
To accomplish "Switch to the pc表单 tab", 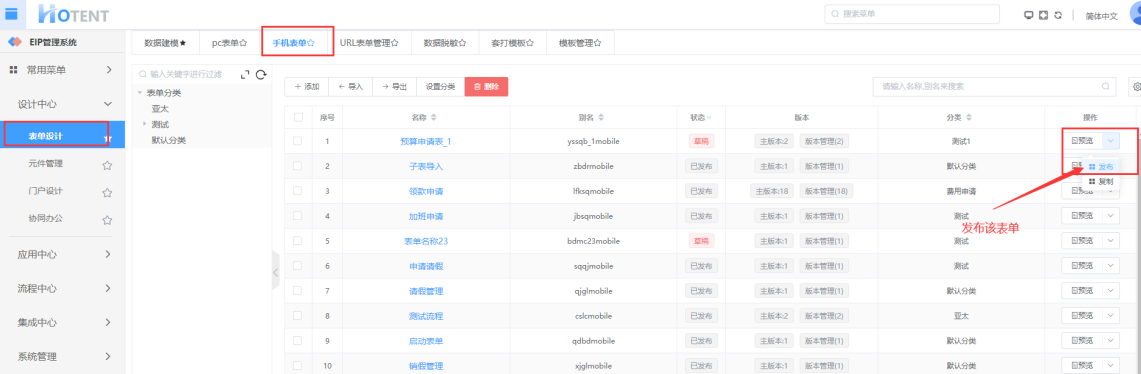I will coord(229,43).
